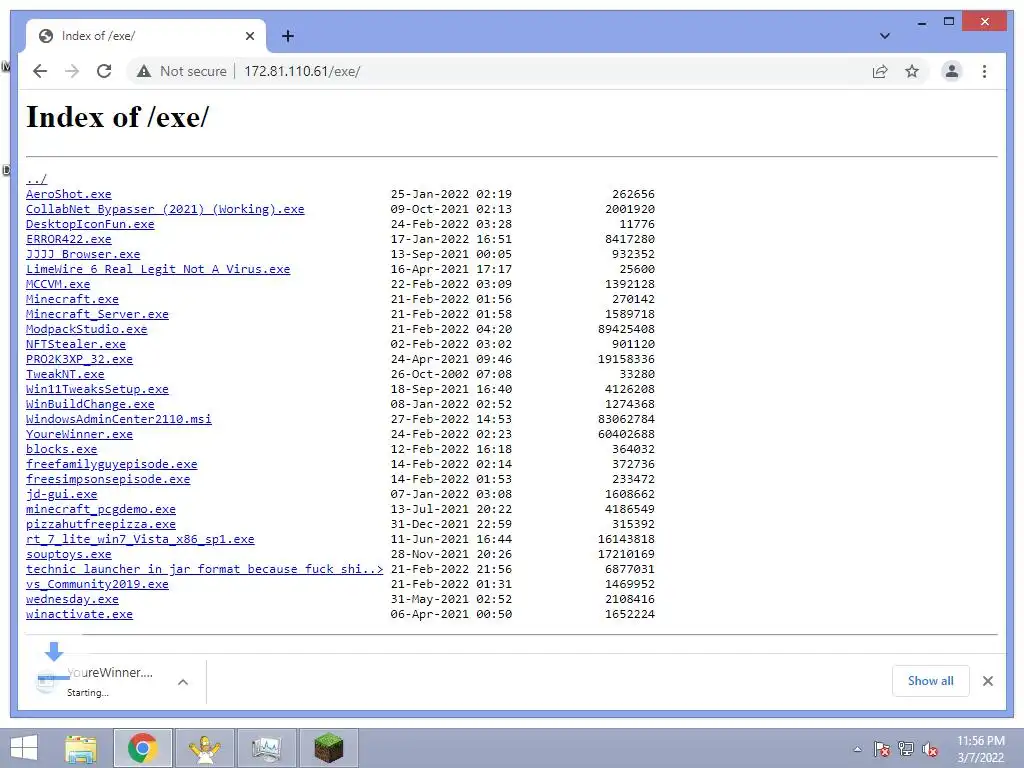
Task: Click blocks.exe link
Action: coord(61,449)
